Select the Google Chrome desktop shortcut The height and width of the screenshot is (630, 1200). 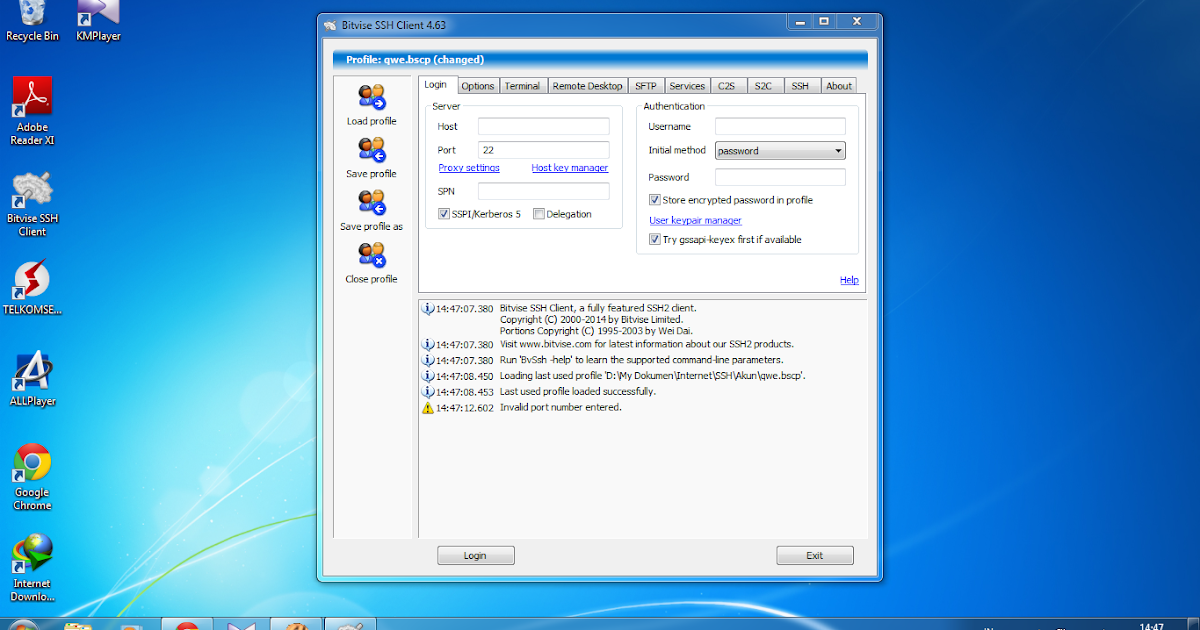(32, 477)
